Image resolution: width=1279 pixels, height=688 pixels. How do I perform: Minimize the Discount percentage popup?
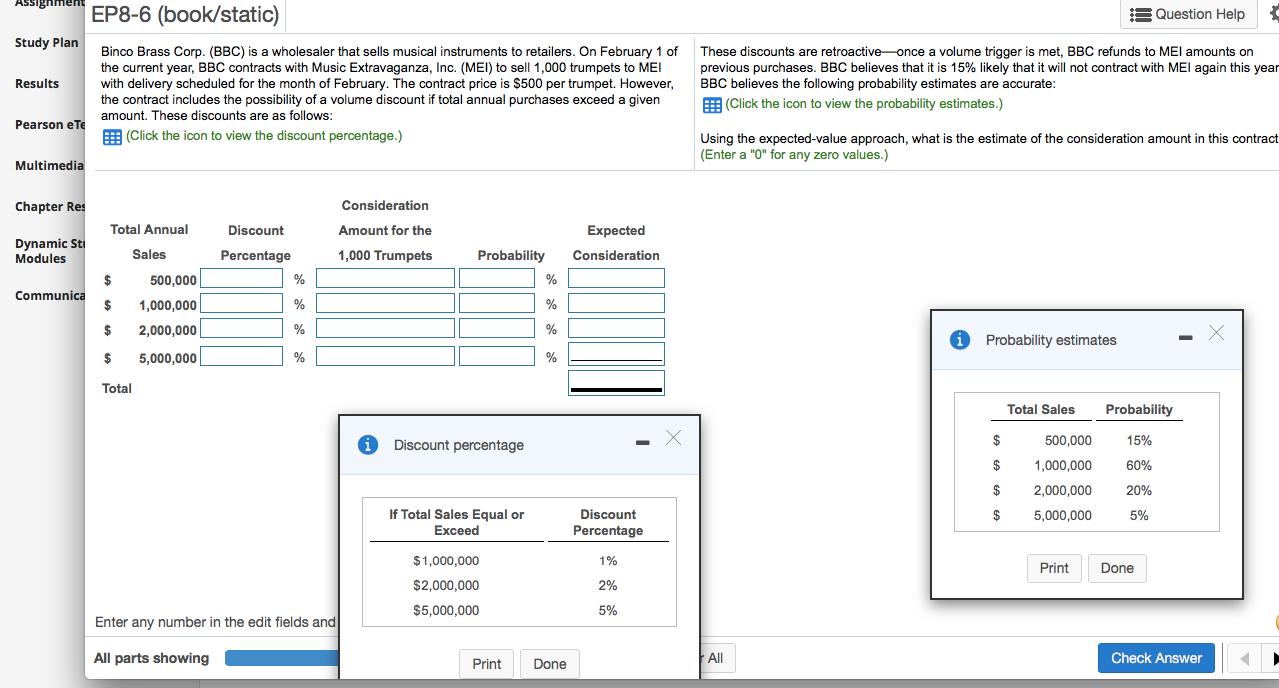coord(645,443)
